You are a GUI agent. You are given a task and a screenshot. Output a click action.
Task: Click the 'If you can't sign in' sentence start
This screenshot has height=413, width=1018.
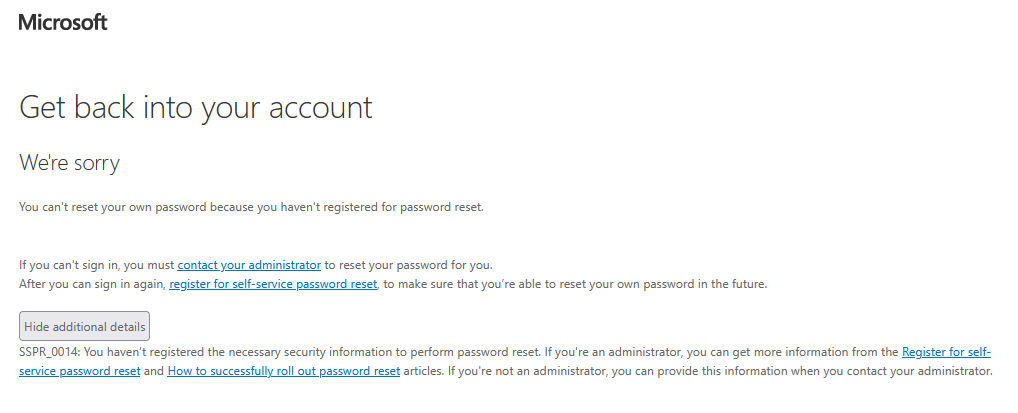pos(70,265)
